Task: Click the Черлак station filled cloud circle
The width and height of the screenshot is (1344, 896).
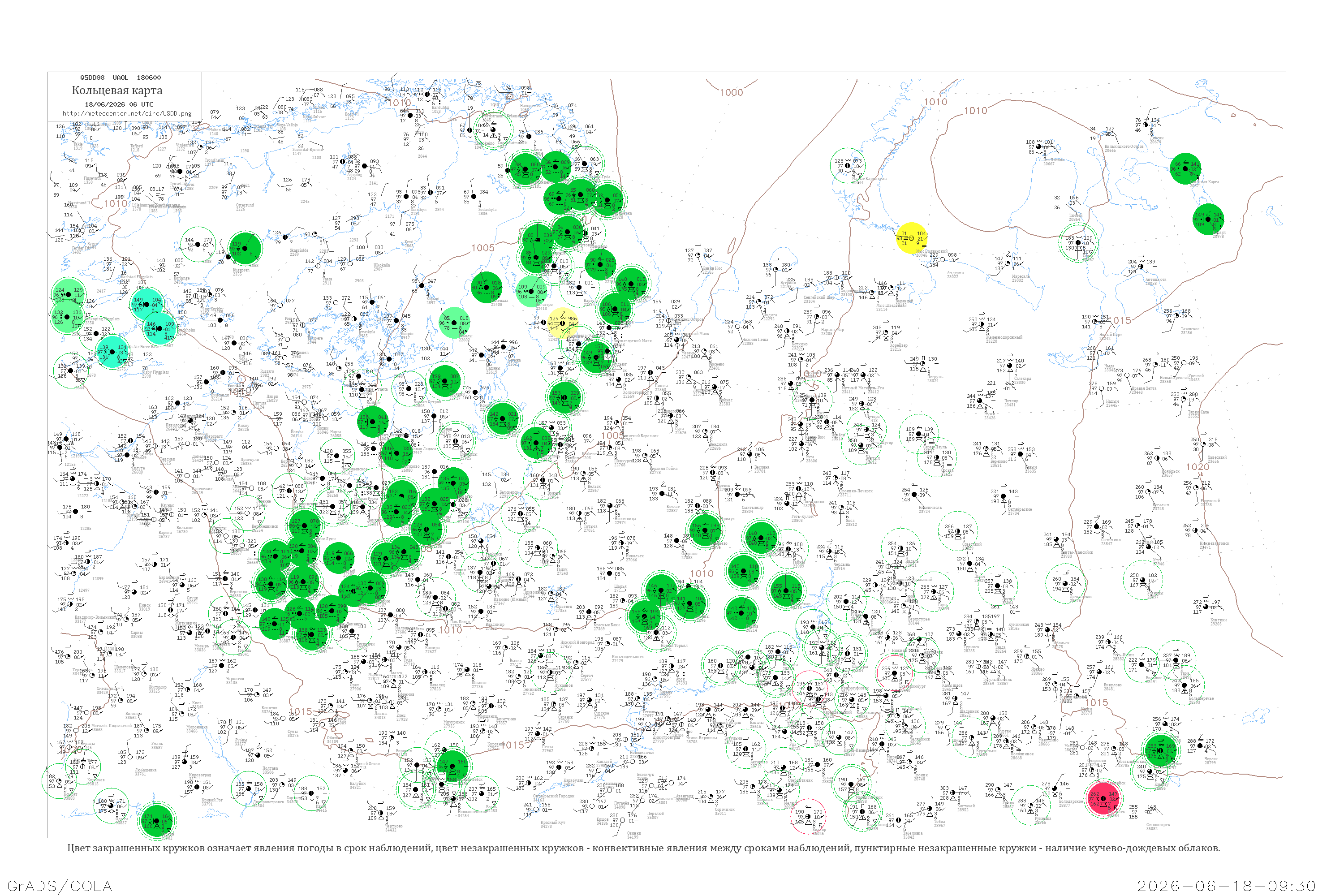Action: (1201, 746)
